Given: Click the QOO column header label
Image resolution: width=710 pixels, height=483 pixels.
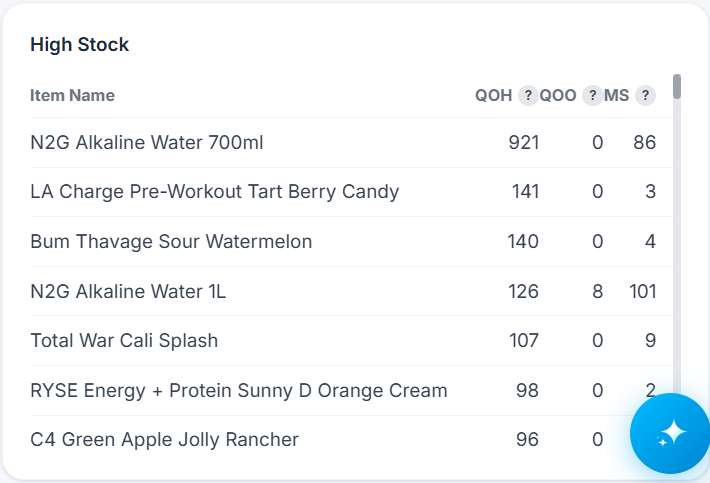Looking at the screenshot, I should (557, 96).
